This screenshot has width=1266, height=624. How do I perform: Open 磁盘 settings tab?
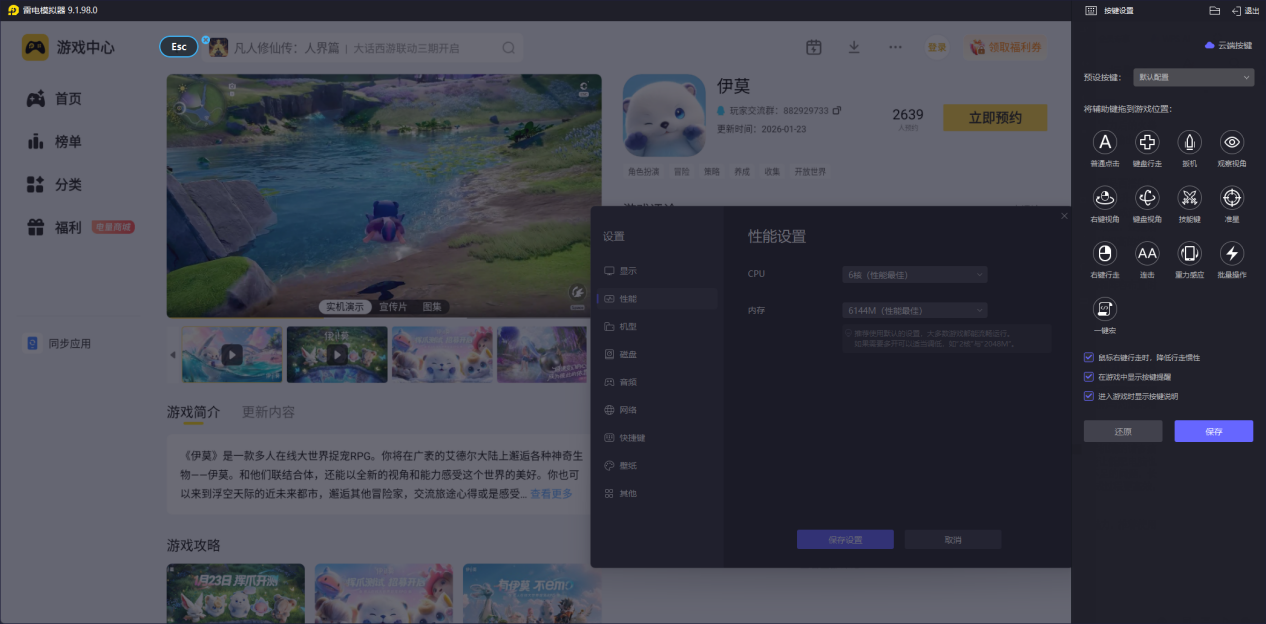[x=656, y=354]
